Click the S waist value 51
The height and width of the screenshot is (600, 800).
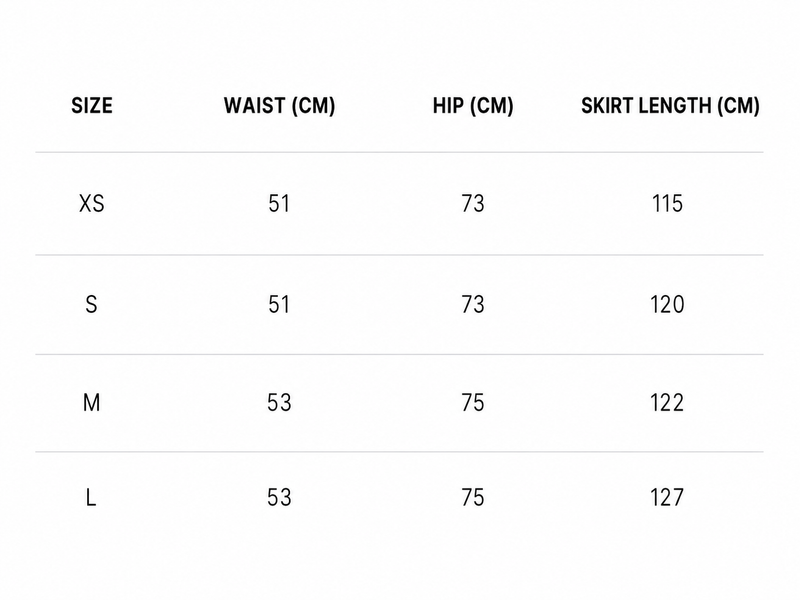tap(279, 305)
